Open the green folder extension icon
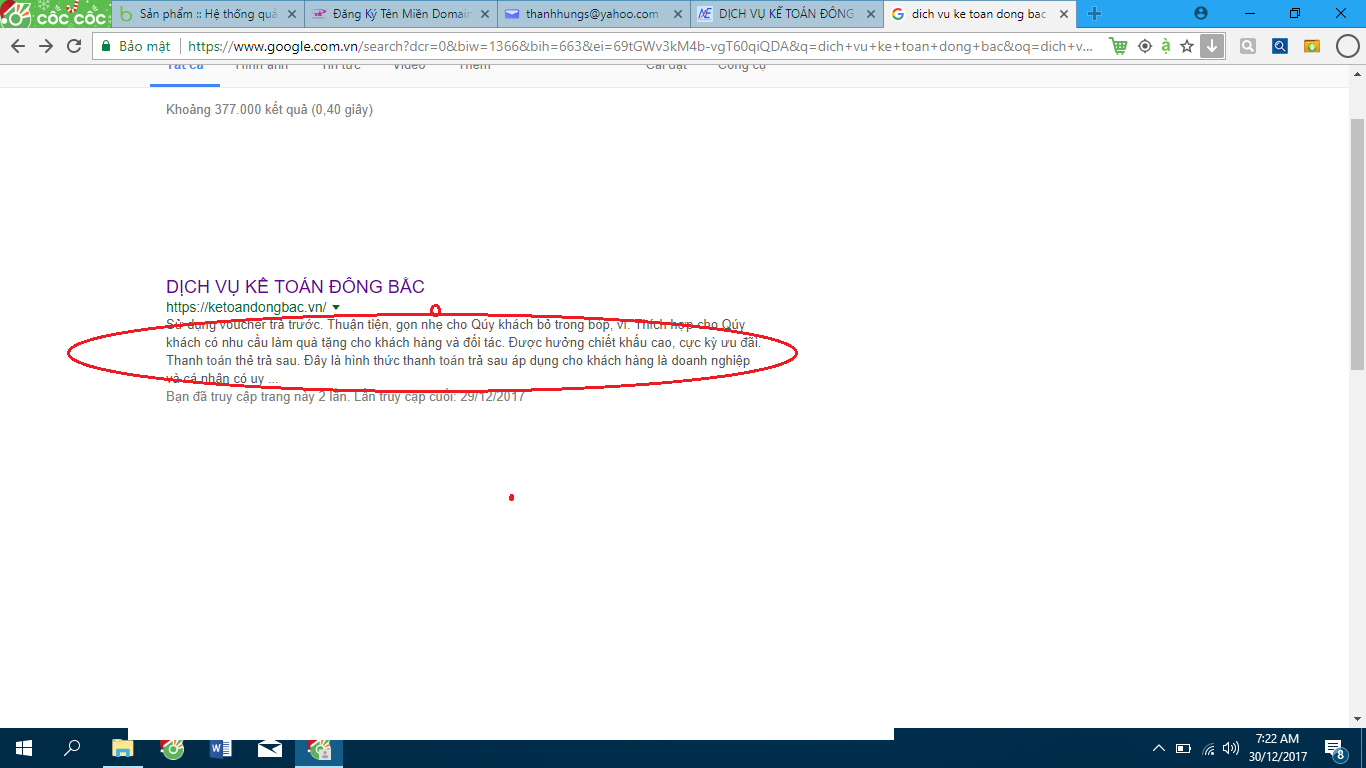 1312,46
